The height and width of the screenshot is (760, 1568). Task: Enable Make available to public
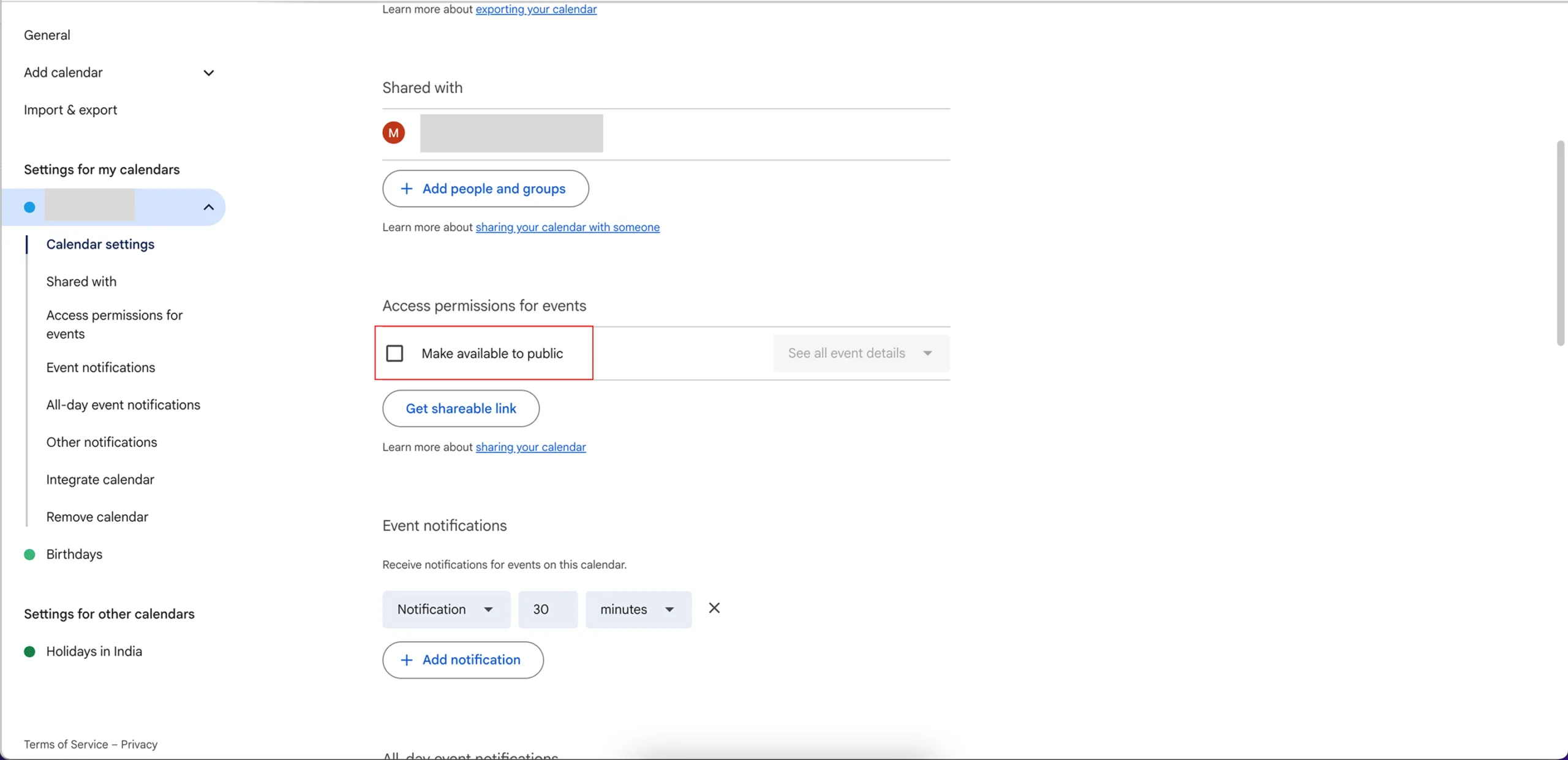(x=394, y=353)
